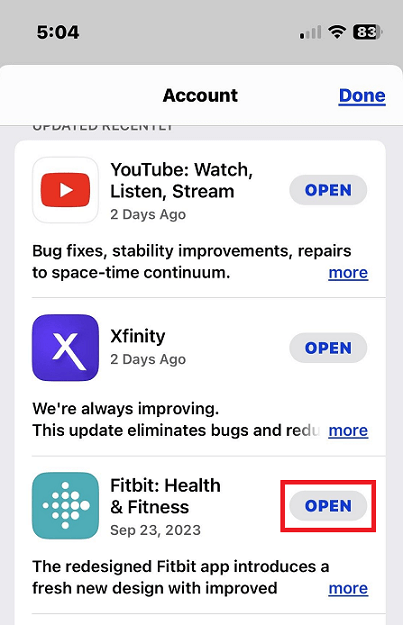Tap the YouTube app icon

[x=65, y=190]
